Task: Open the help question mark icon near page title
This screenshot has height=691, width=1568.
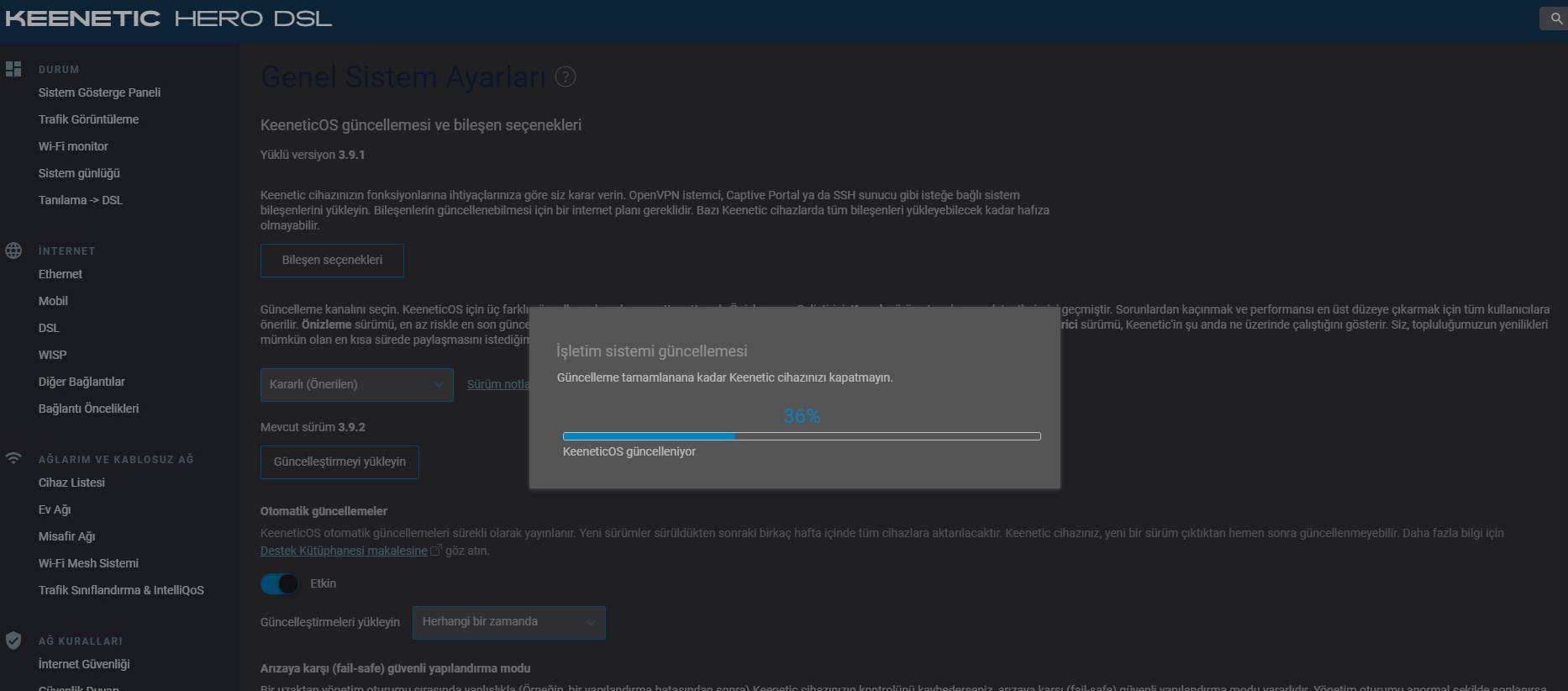Action: point(566,77)
